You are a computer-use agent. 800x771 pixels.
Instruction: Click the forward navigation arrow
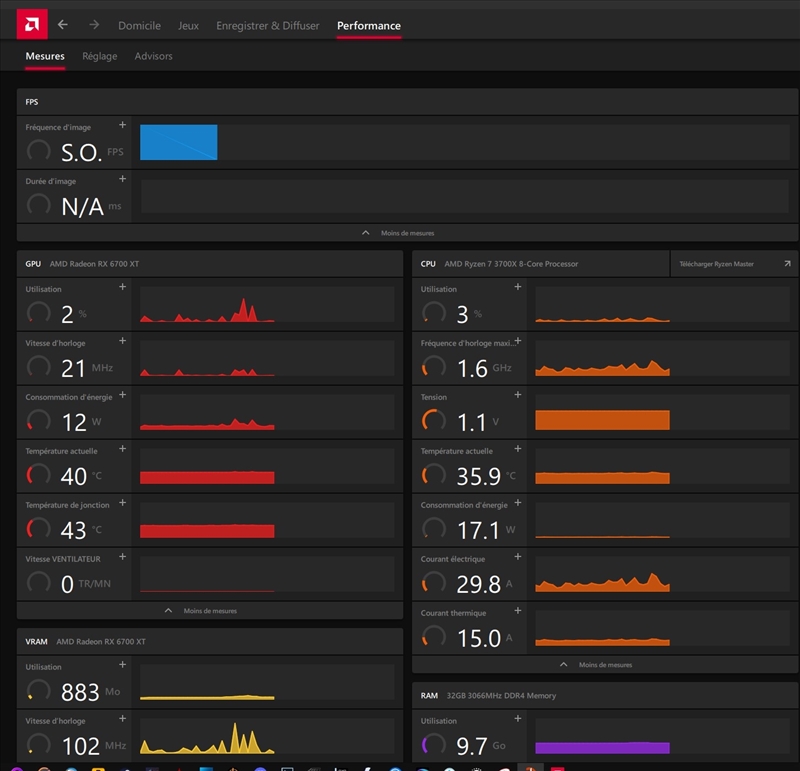(94, 25)
